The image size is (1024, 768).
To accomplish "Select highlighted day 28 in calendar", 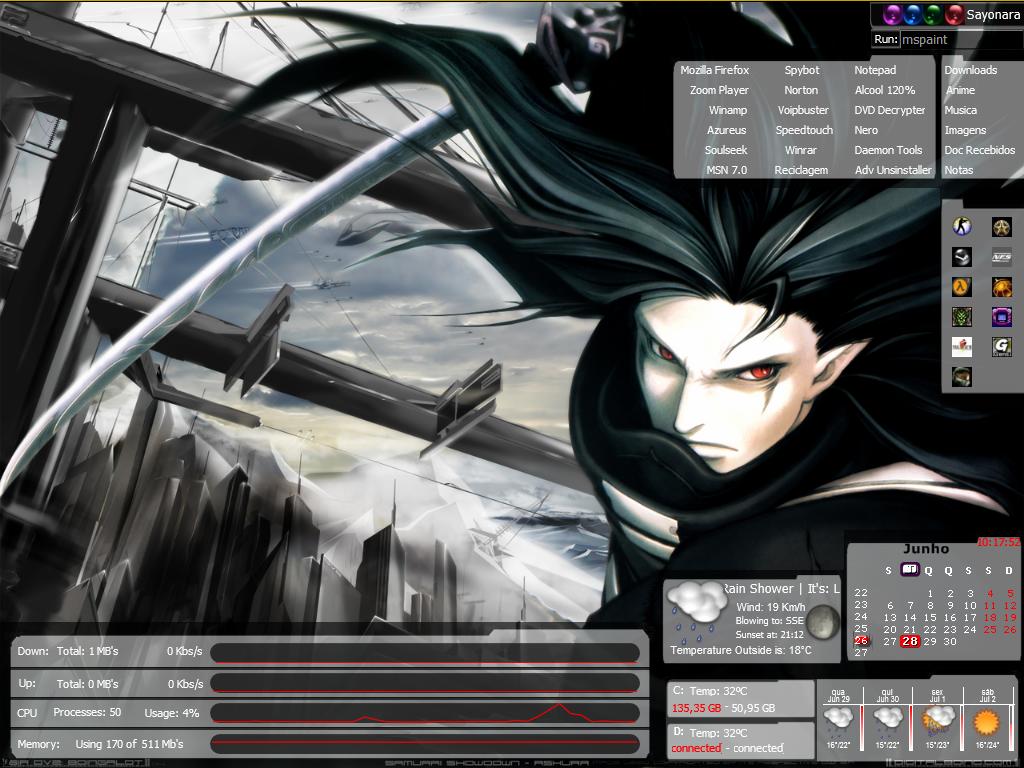I will (x=910, y=641).
